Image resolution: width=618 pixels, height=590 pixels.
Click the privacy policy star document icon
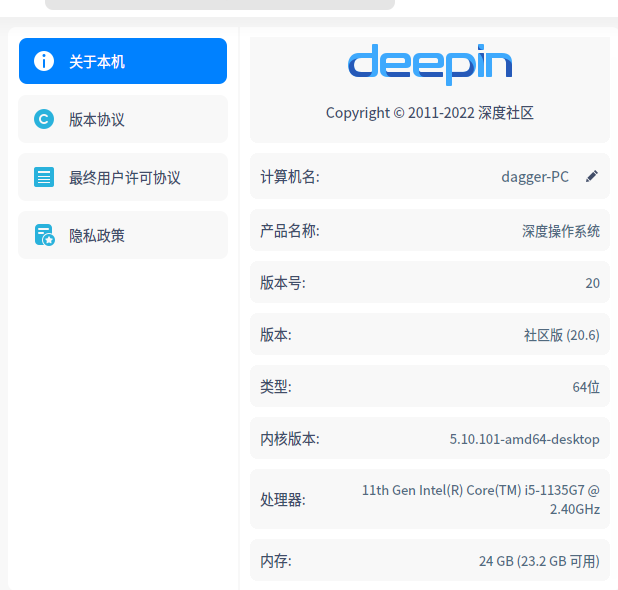point(45,235)
